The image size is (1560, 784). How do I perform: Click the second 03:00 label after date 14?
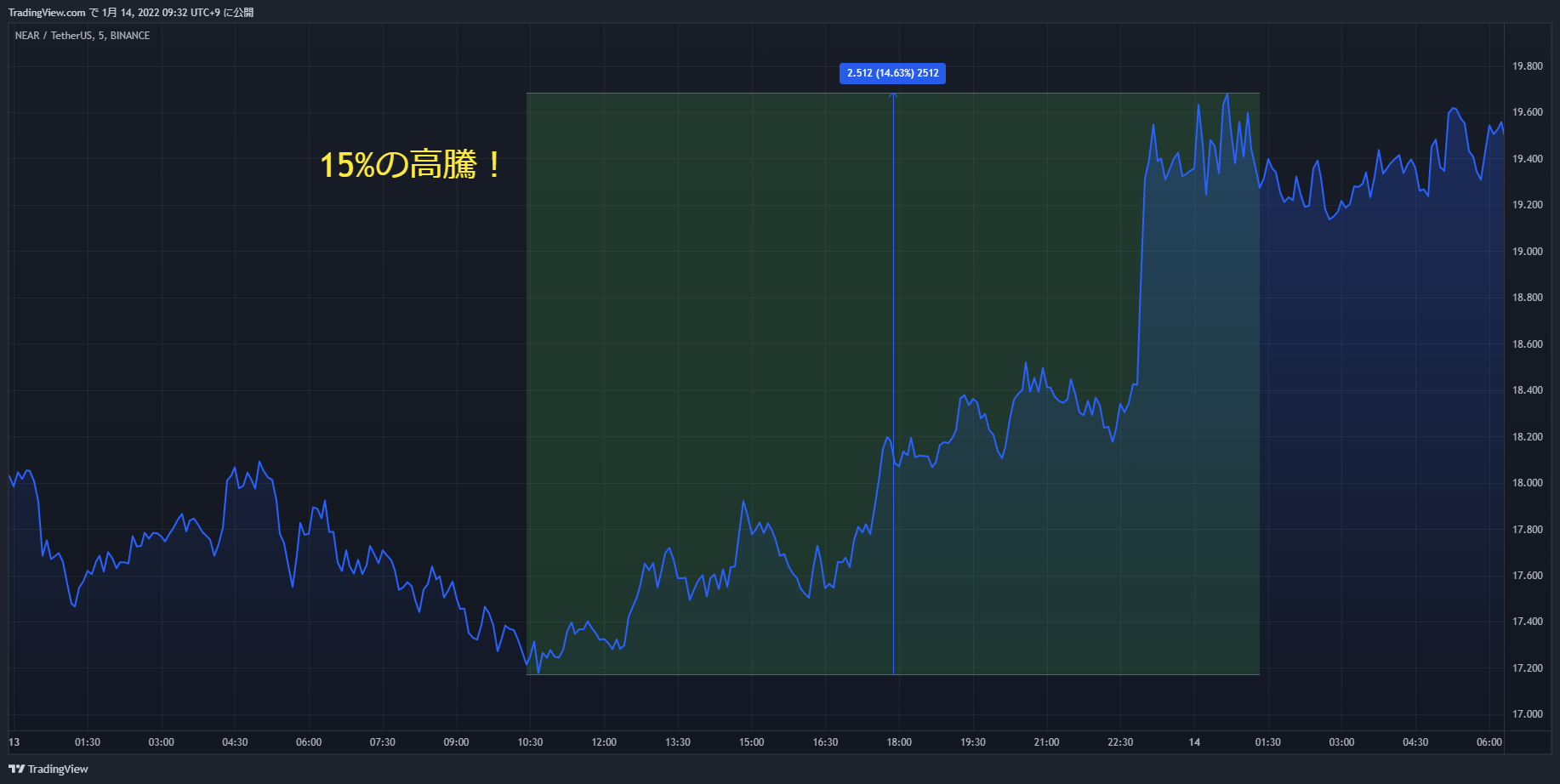coord(1342,742)
